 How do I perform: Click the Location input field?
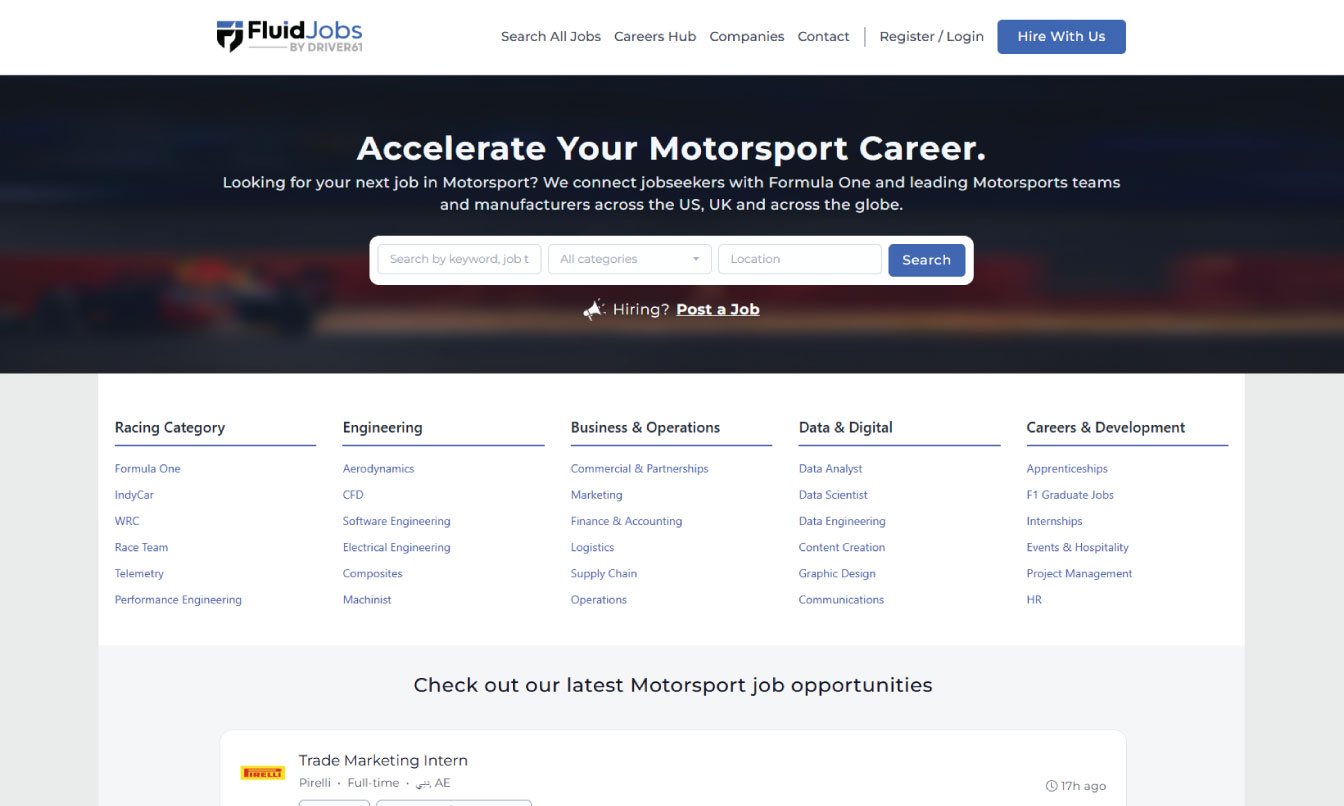[x=799, y=258]
